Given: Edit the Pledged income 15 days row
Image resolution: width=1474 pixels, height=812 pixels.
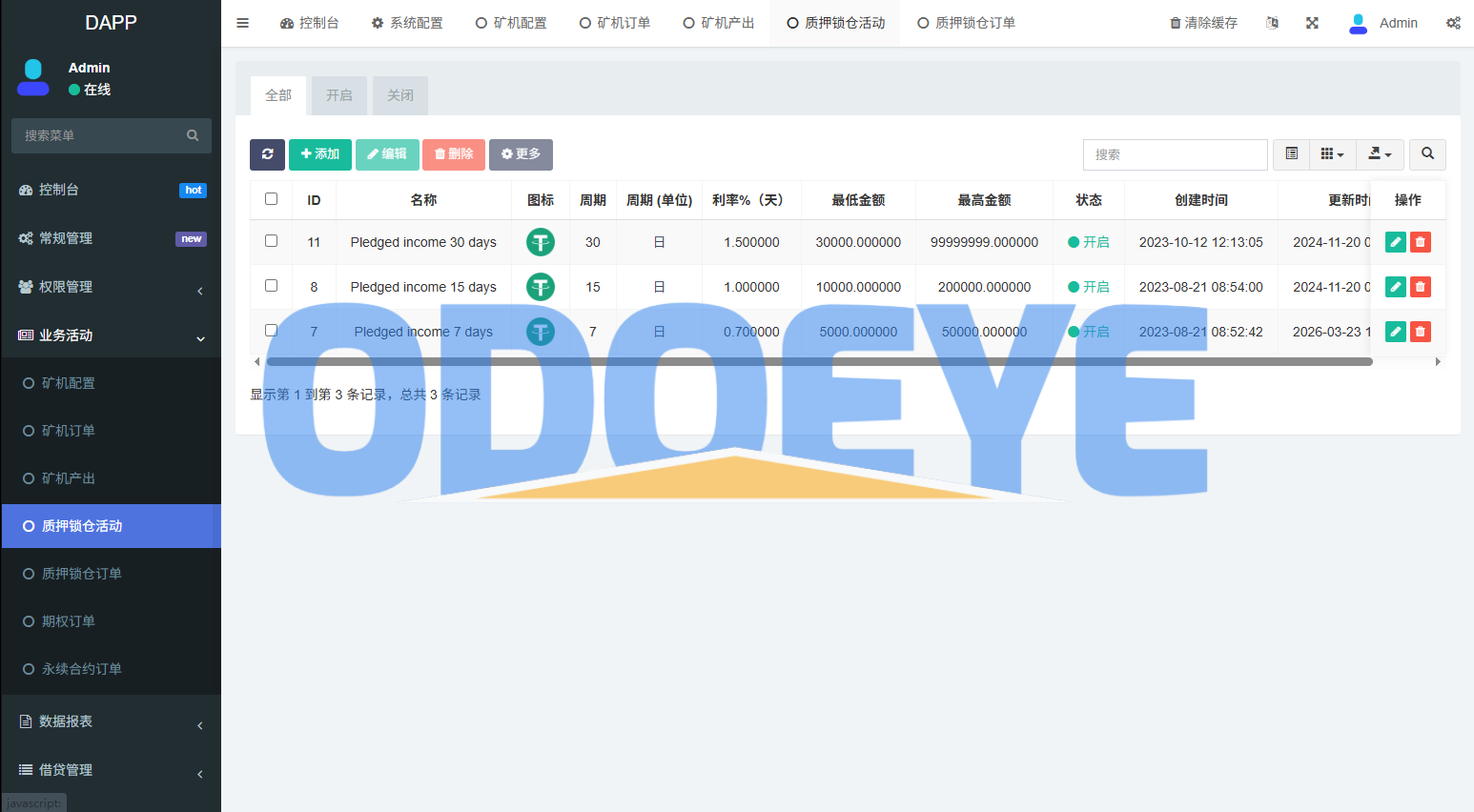Looking at the screenshot, I should [1396, 287].
